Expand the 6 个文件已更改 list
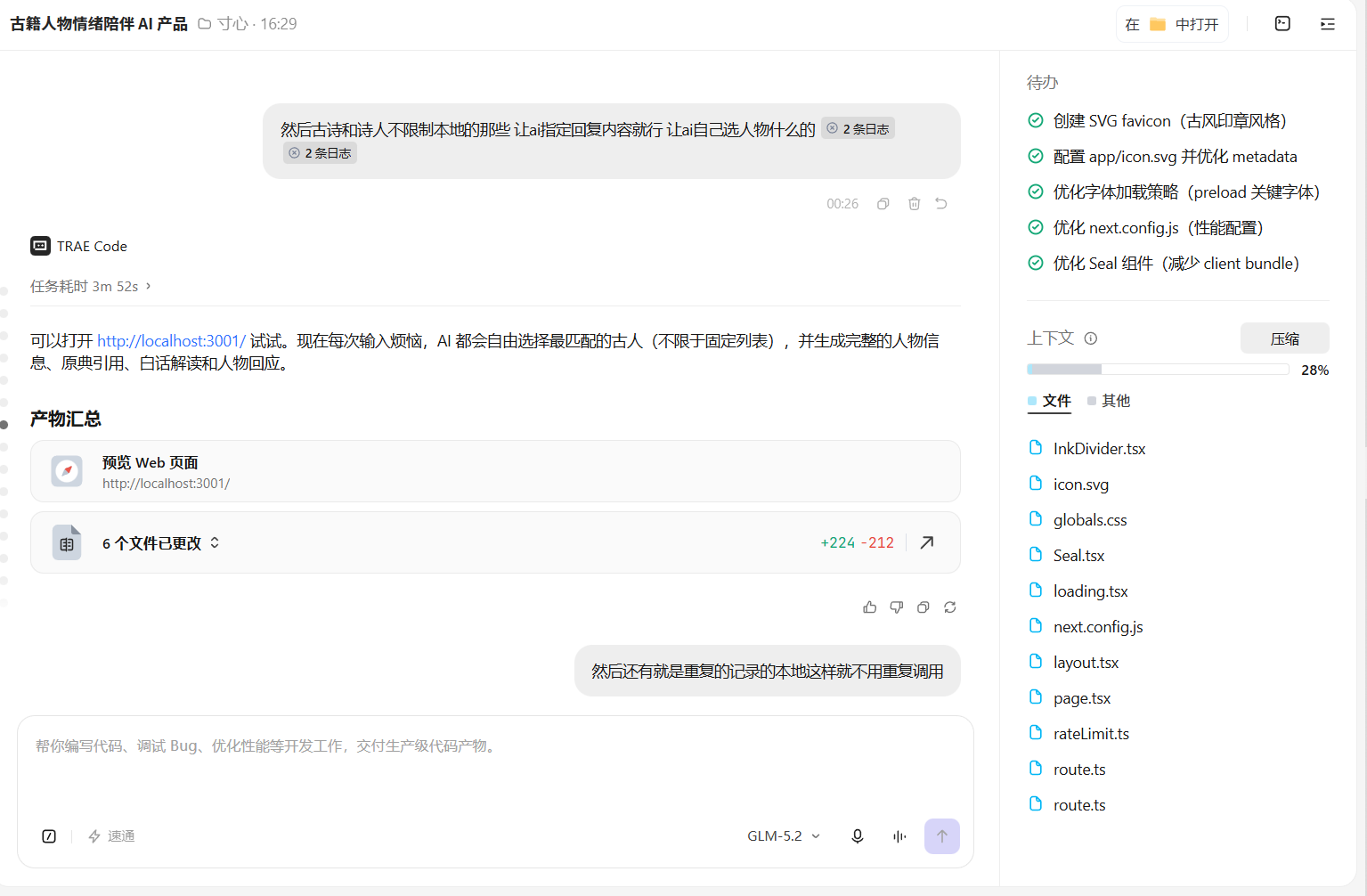1367x896 pixels. 161,543
